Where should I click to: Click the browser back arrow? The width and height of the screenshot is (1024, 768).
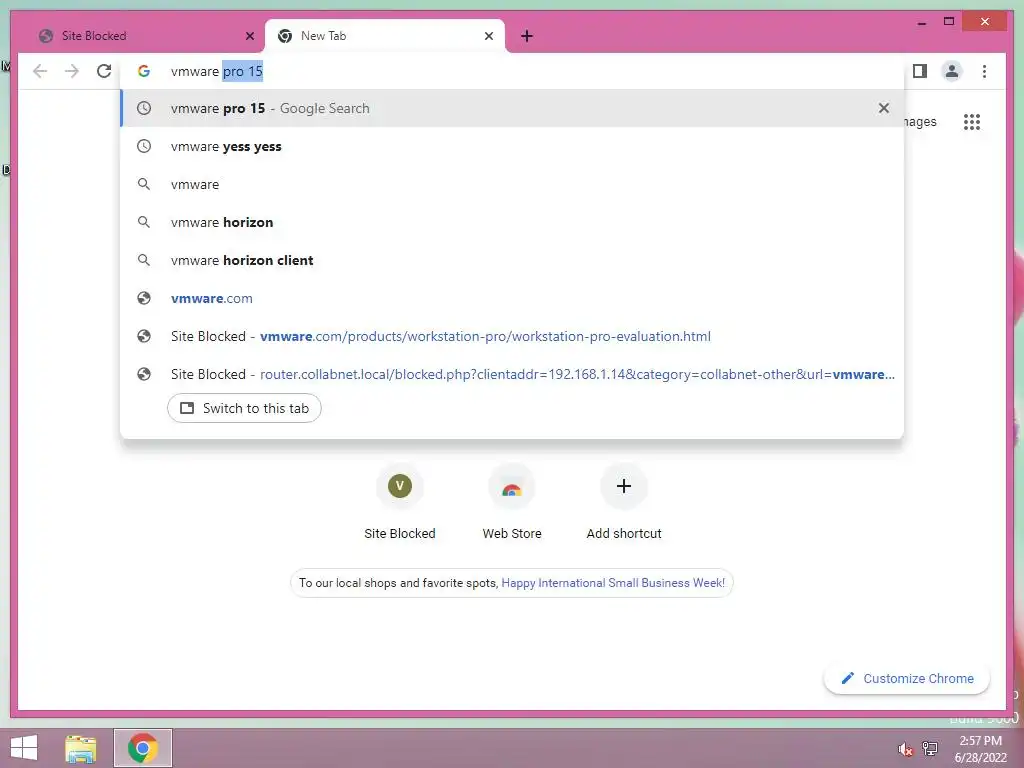click(40, 71)
